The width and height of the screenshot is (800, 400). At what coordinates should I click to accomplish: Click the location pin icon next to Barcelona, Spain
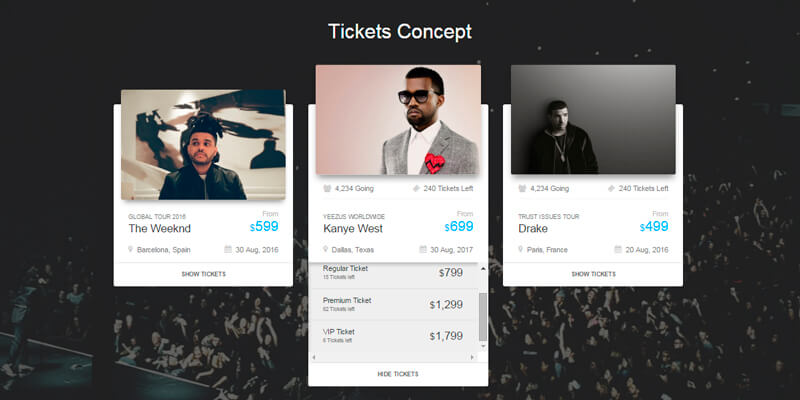coord(131,249)
